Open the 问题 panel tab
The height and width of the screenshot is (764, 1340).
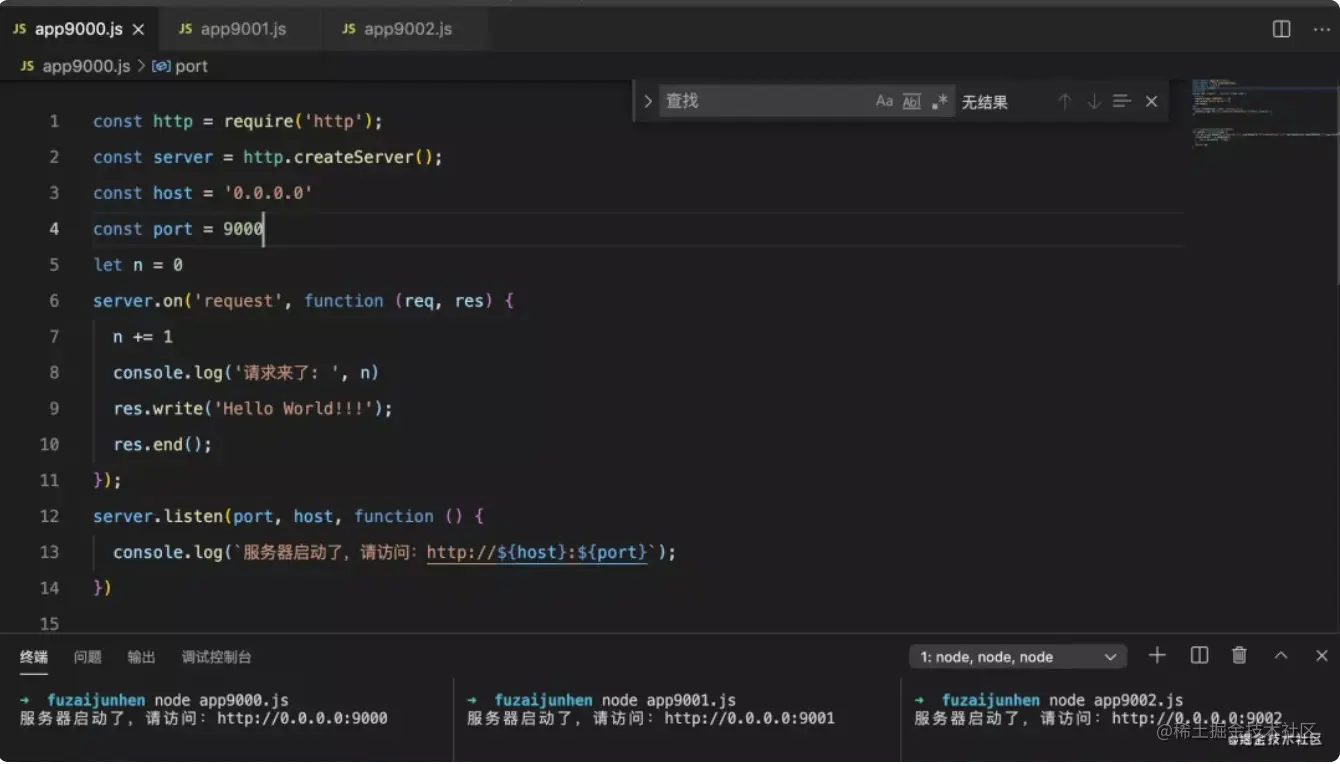pos(88,657)
